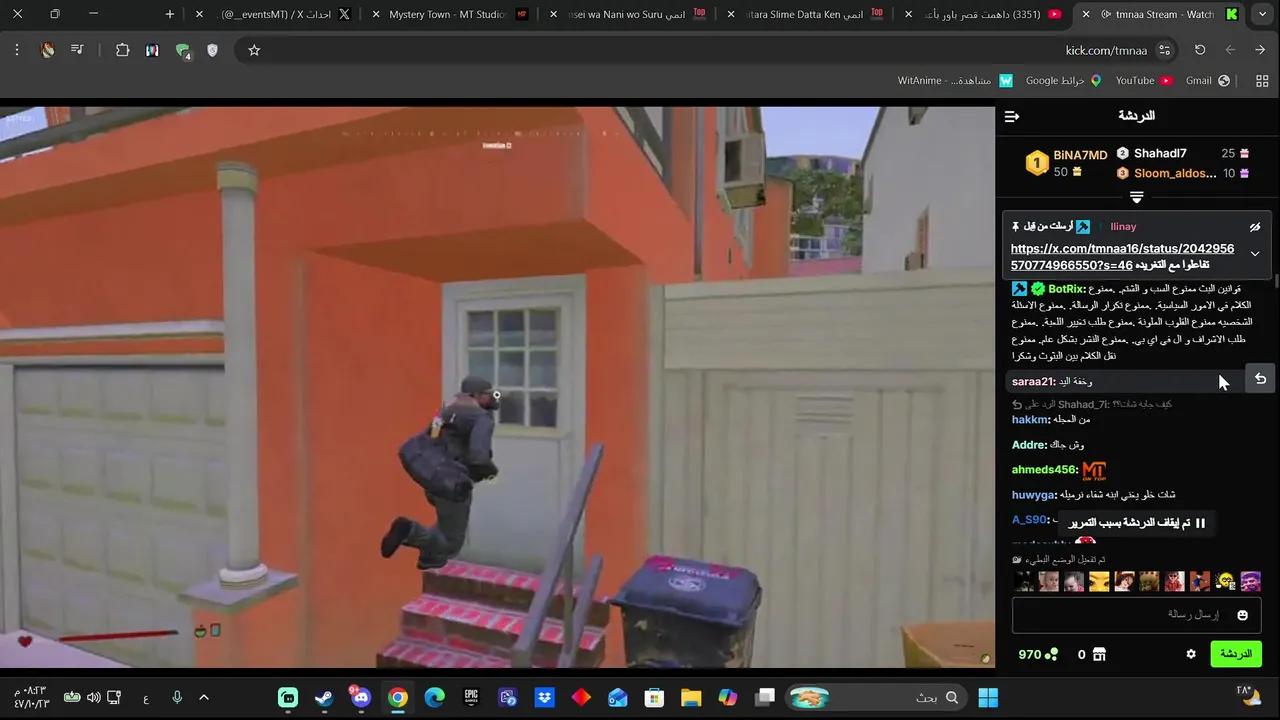Expand the gifters leaderboard handle
The height and width of the screenshot is (720, 1280).
tap(1136, 197)
